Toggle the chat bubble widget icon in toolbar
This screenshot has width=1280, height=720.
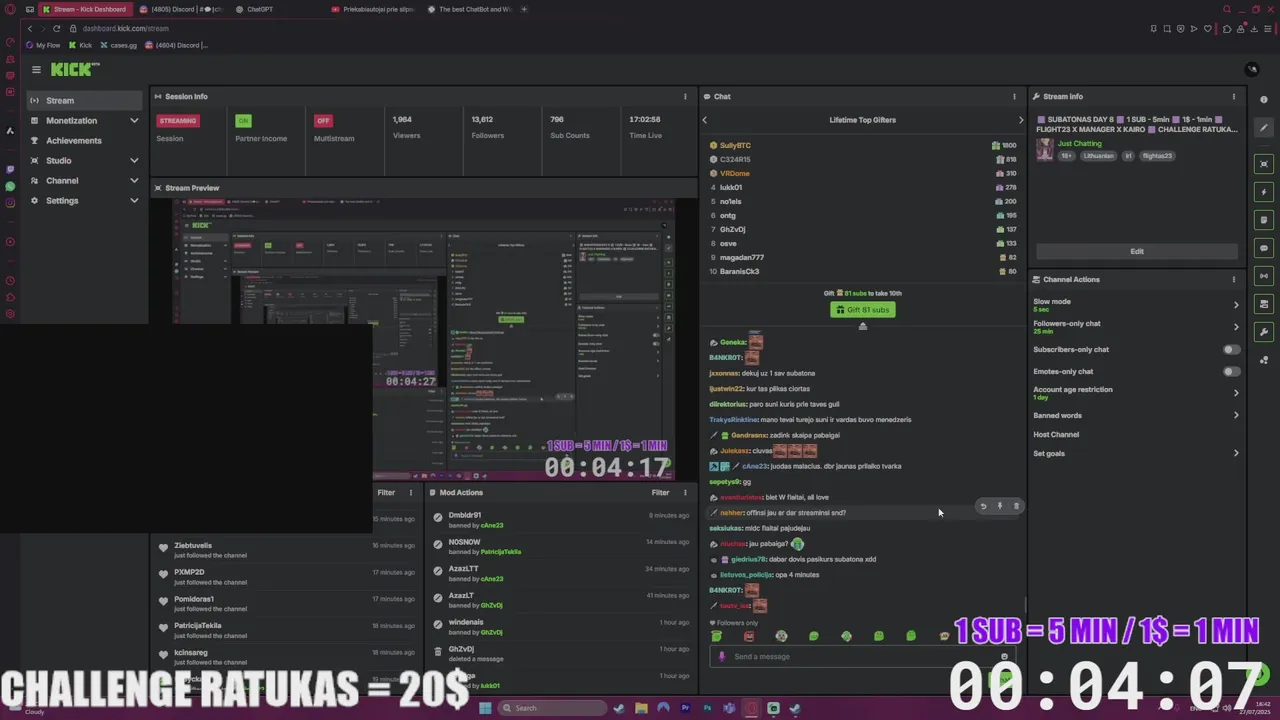pyautogui.click(x=1264, y=248)
